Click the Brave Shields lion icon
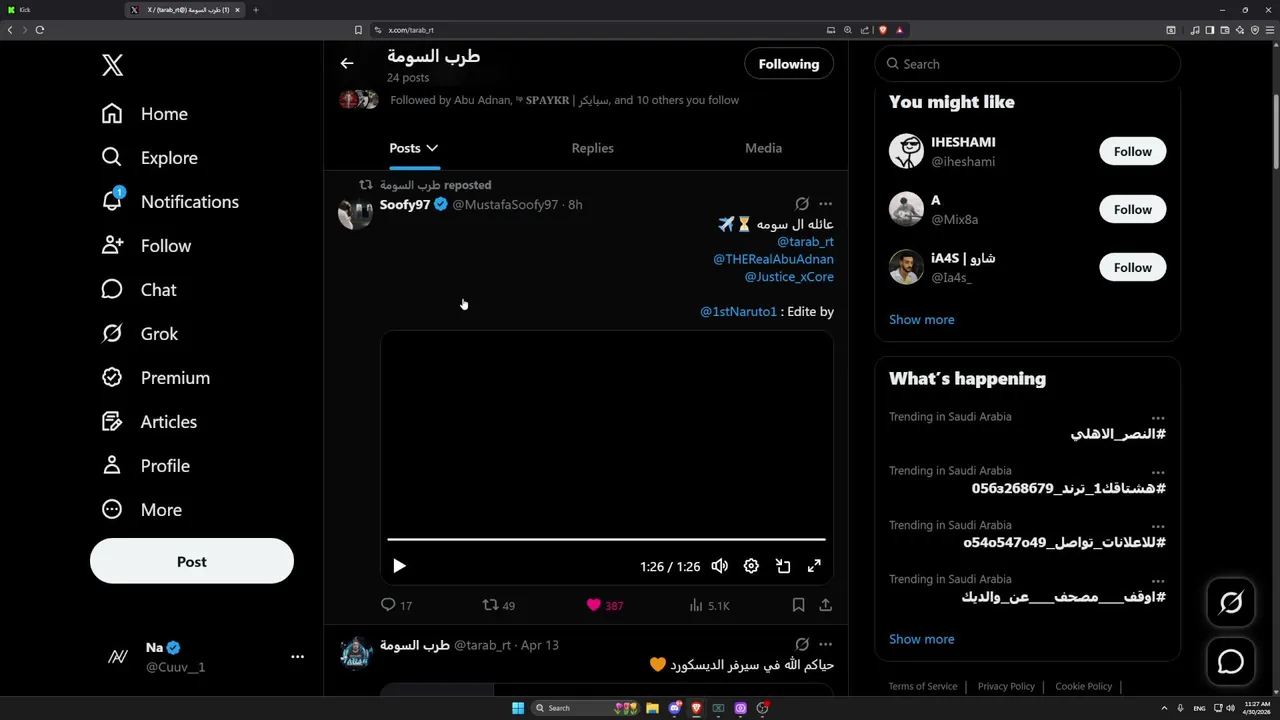The image size is (1280, 720). pyautogui.click(x=883, y=30)
